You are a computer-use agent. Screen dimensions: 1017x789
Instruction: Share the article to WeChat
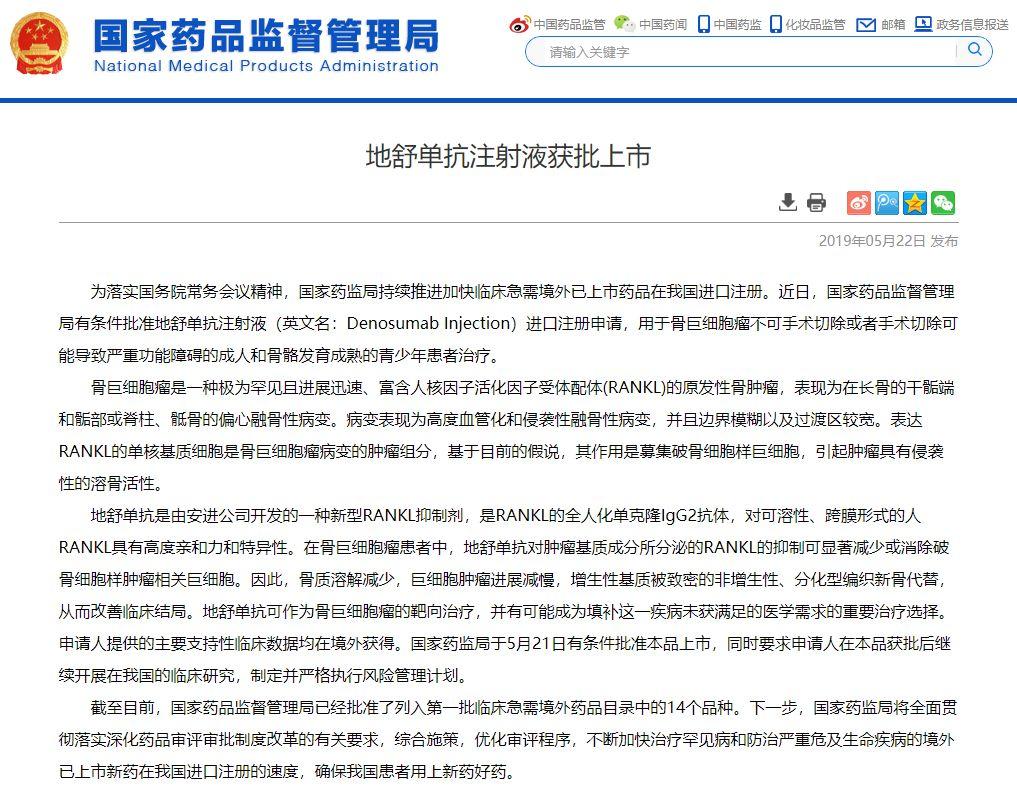pyautogui.click(x=943, y=202)
